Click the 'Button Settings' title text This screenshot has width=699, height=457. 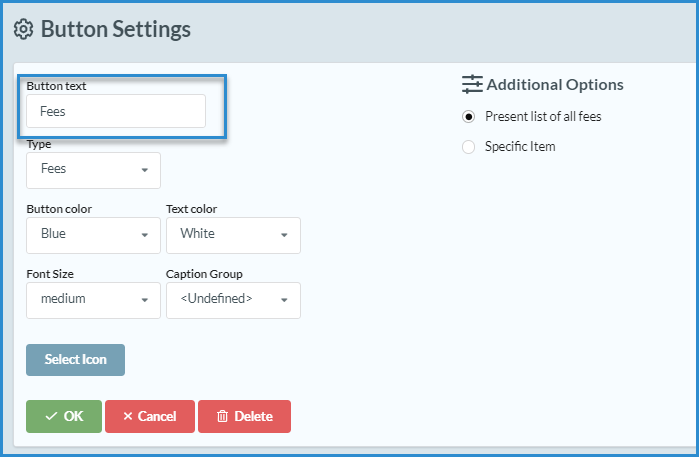coord(115,29)
